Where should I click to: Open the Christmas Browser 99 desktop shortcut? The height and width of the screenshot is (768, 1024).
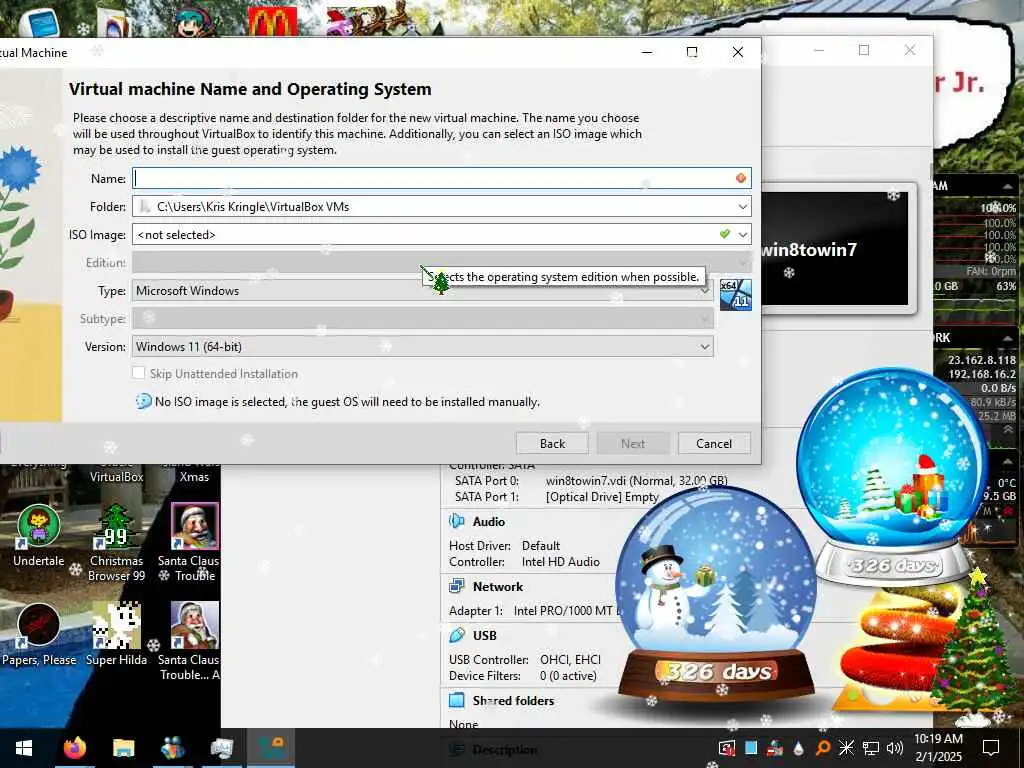[x=116, y=543]
